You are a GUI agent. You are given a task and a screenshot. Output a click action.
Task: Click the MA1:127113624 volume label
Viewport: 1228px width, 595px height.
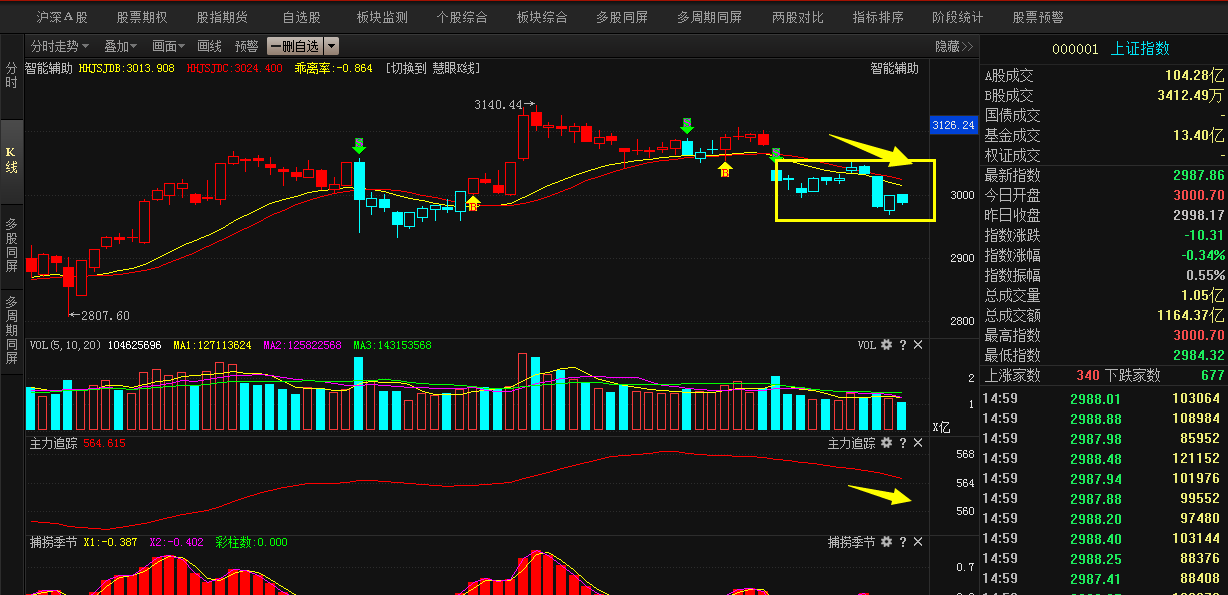point(212,345)
